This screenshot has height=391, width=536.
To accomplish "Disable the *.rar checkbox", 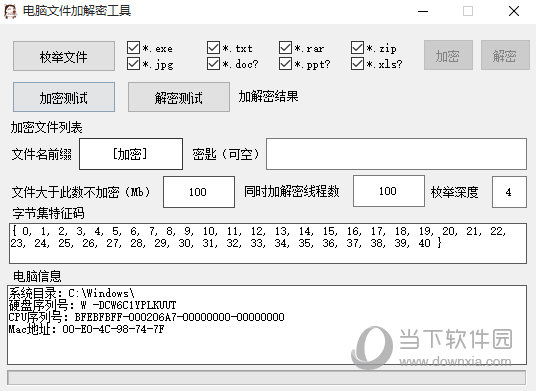I will coord(285,48).
